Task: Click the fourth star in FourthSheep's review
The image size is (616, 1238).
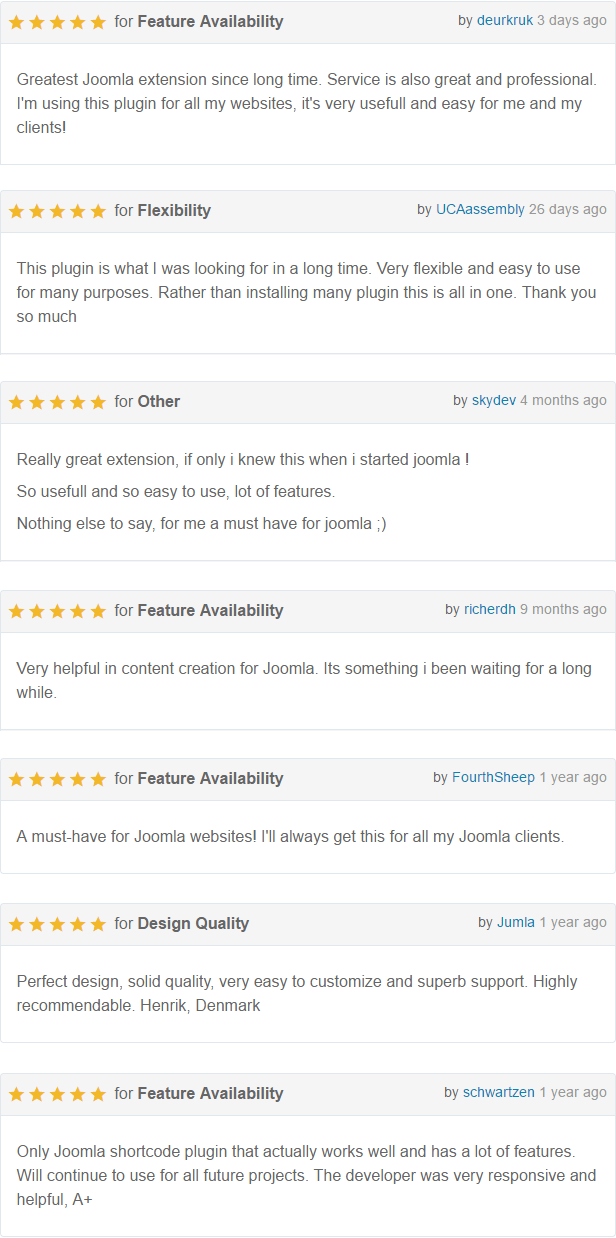Action: coord(78,779)
